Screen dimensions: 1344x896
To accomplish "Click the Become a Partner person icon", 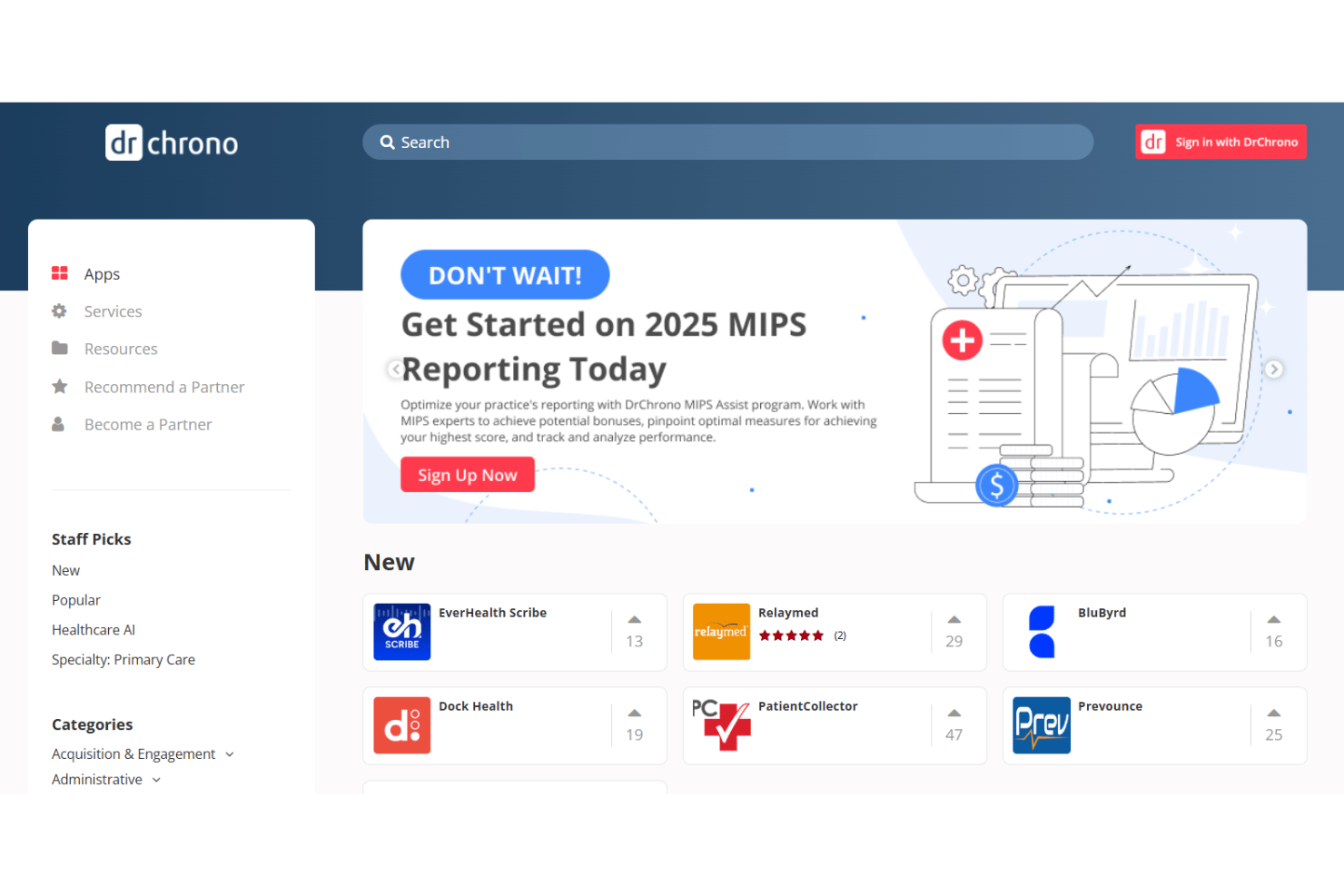I will click(58, 424).
